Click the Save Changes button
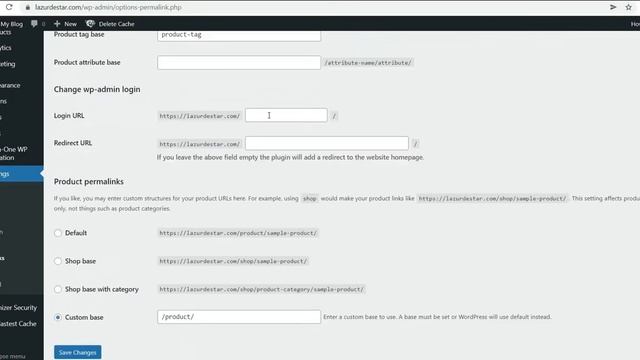The image size is (640, 360). coord(78,352)
